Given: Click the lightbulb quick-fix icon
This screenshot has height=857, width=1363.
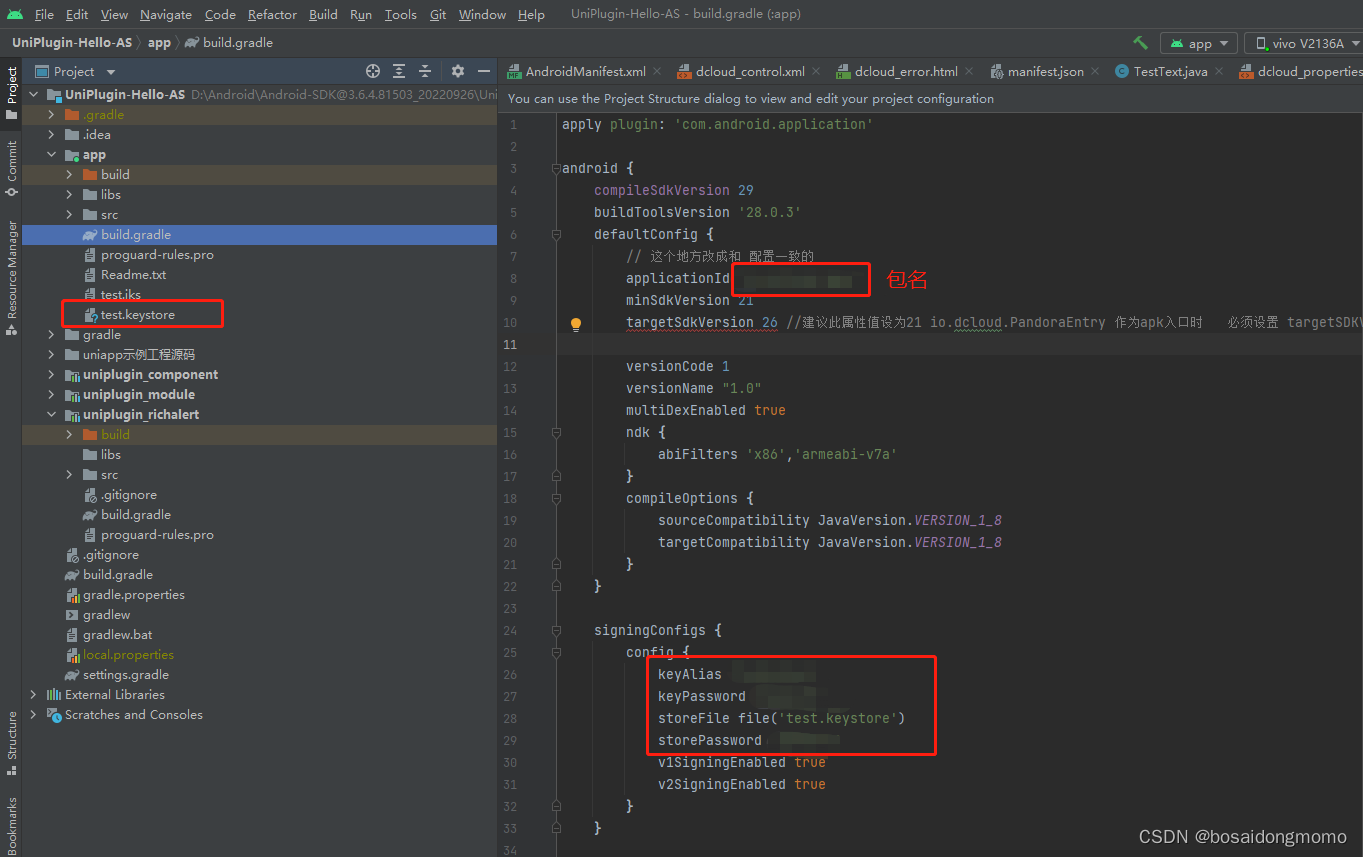Looking at the screenshot, I should (x=576, y=324).
